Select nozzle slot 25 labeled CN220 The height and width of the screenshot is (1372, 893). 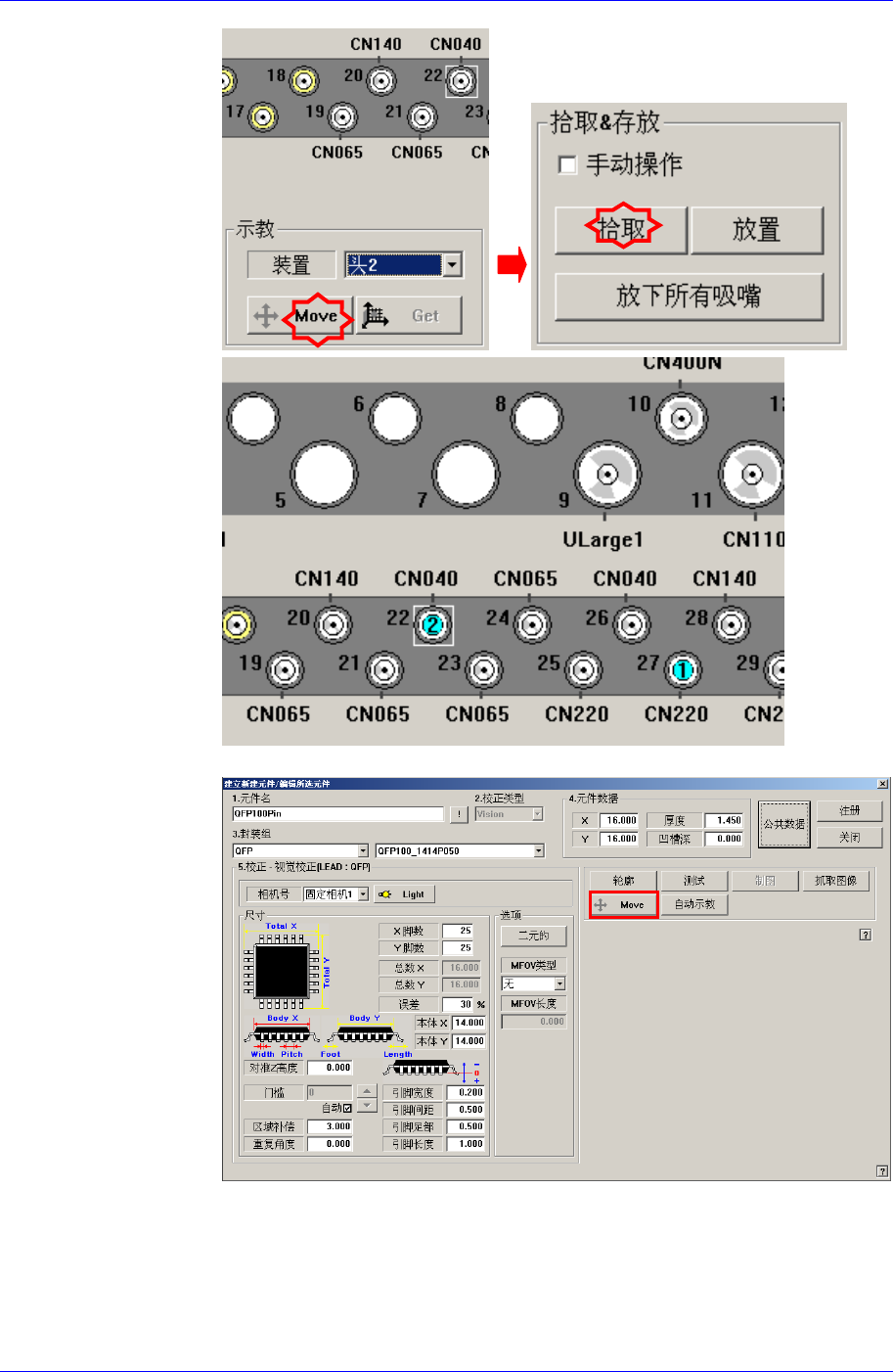[582, 671]
